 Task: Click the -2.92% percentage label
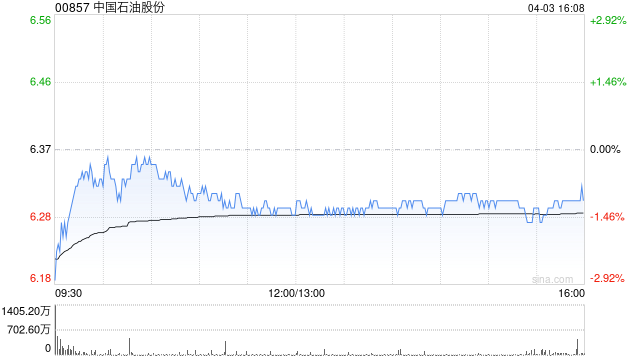point(607,278)
